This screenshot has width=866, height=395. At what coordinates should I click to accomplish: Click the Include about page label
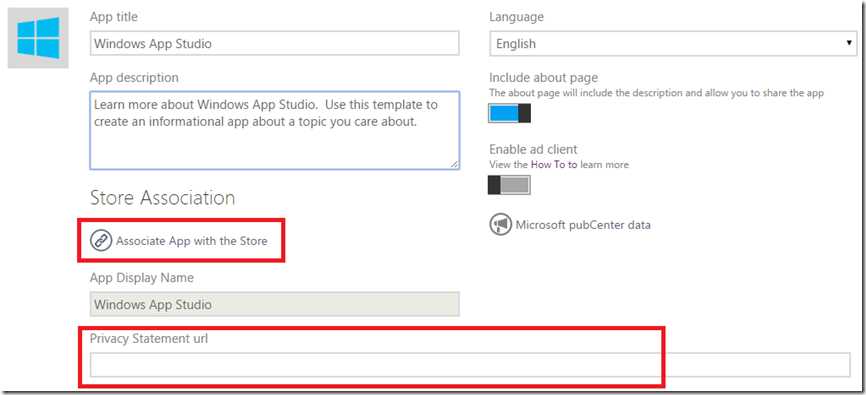543,78
